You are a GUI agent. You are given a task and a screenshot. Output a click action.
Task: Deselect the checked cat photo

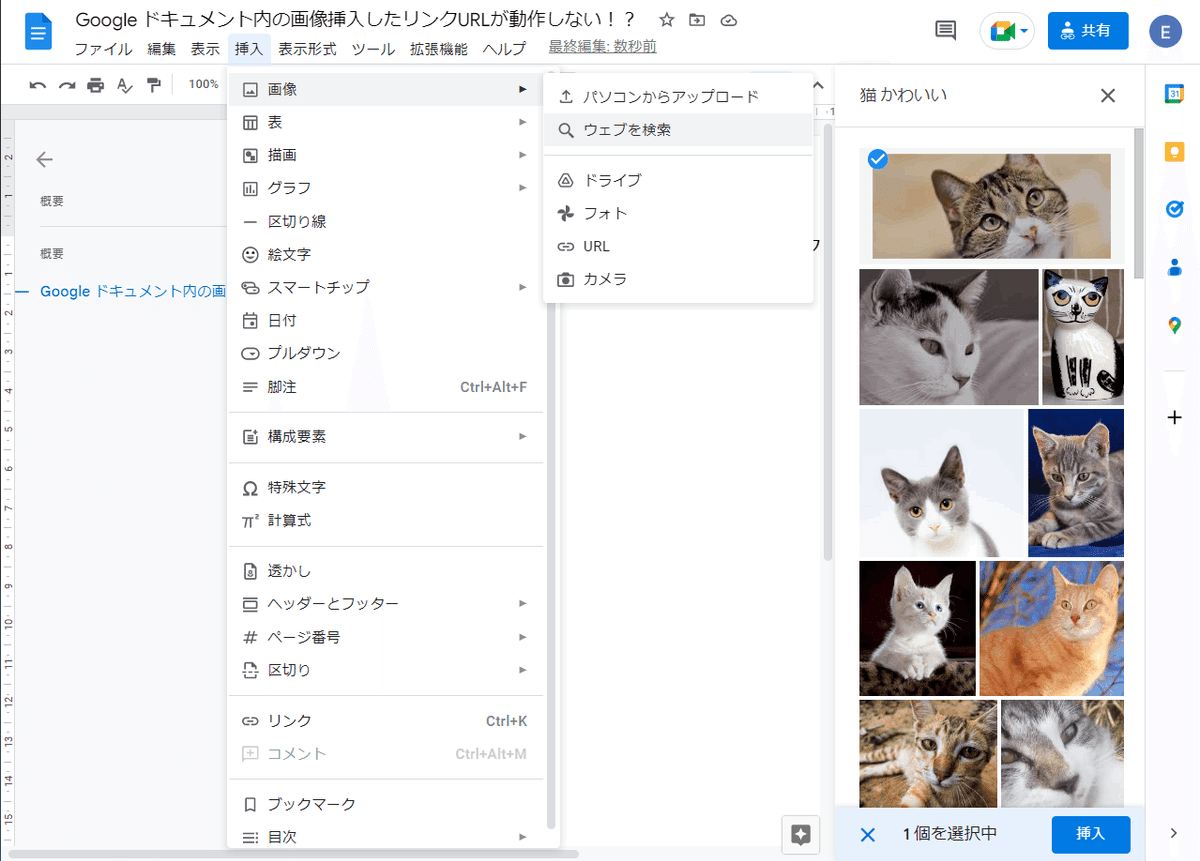point(877,159)
